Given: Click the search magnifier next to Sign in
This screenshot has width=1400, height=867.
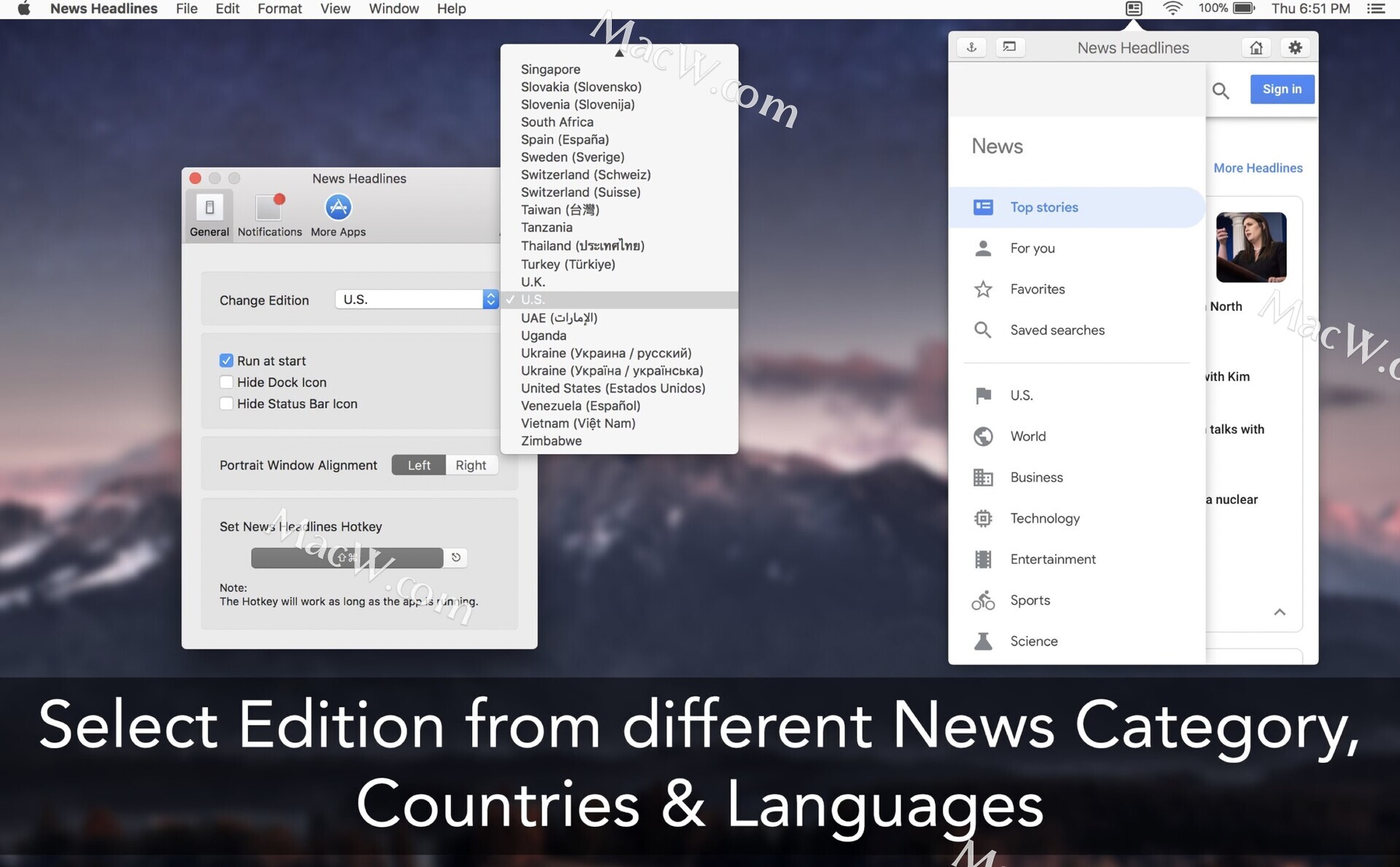Looking at the screenshot, I should click(1221, 90).
